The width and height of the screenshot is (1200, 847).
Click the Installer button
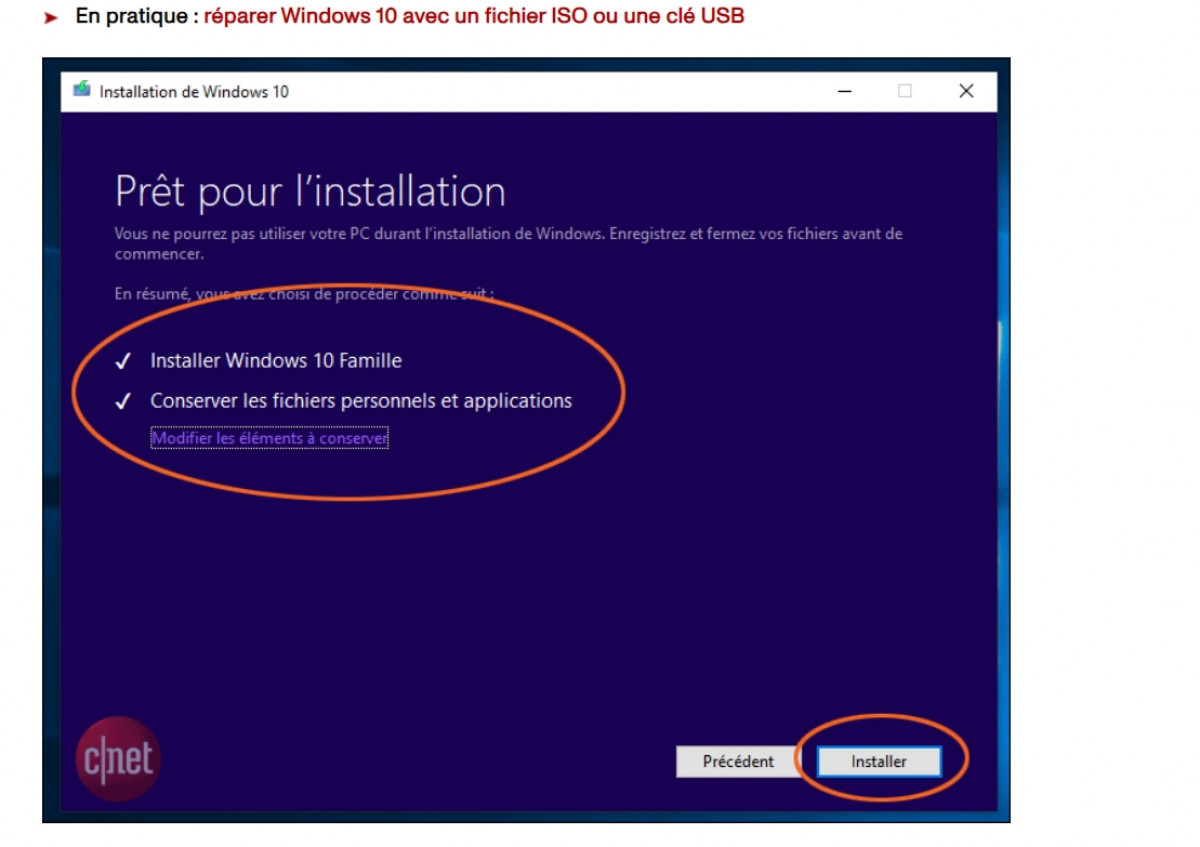click(x=879, y=761)
